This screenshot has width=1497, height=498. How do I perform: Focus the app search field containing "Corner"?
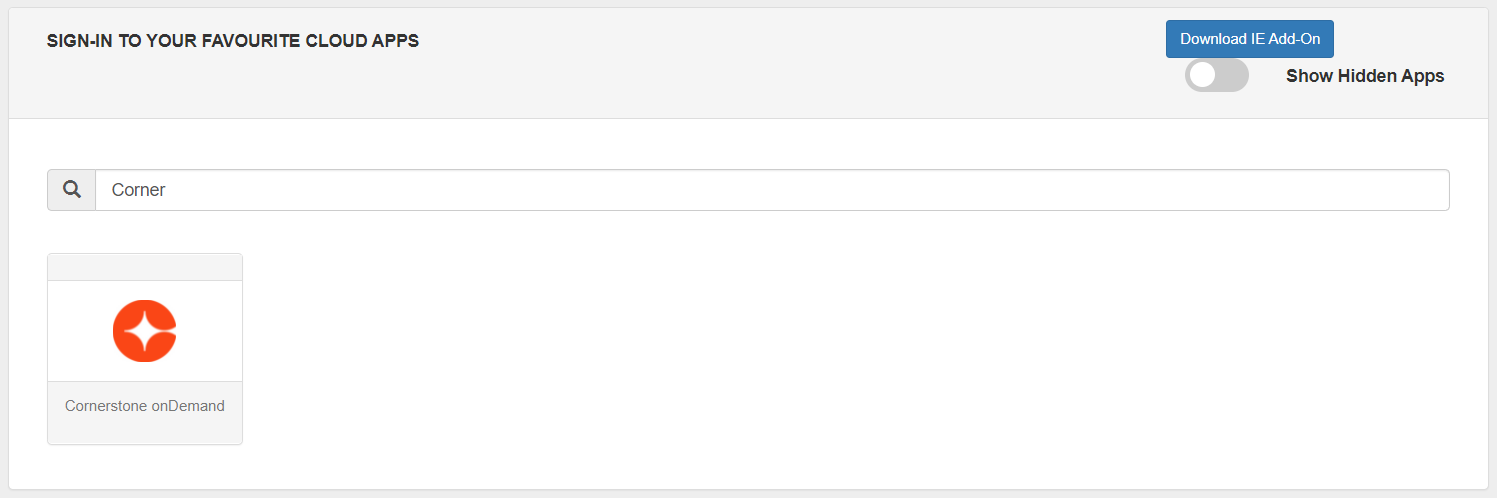coord(770,190)
